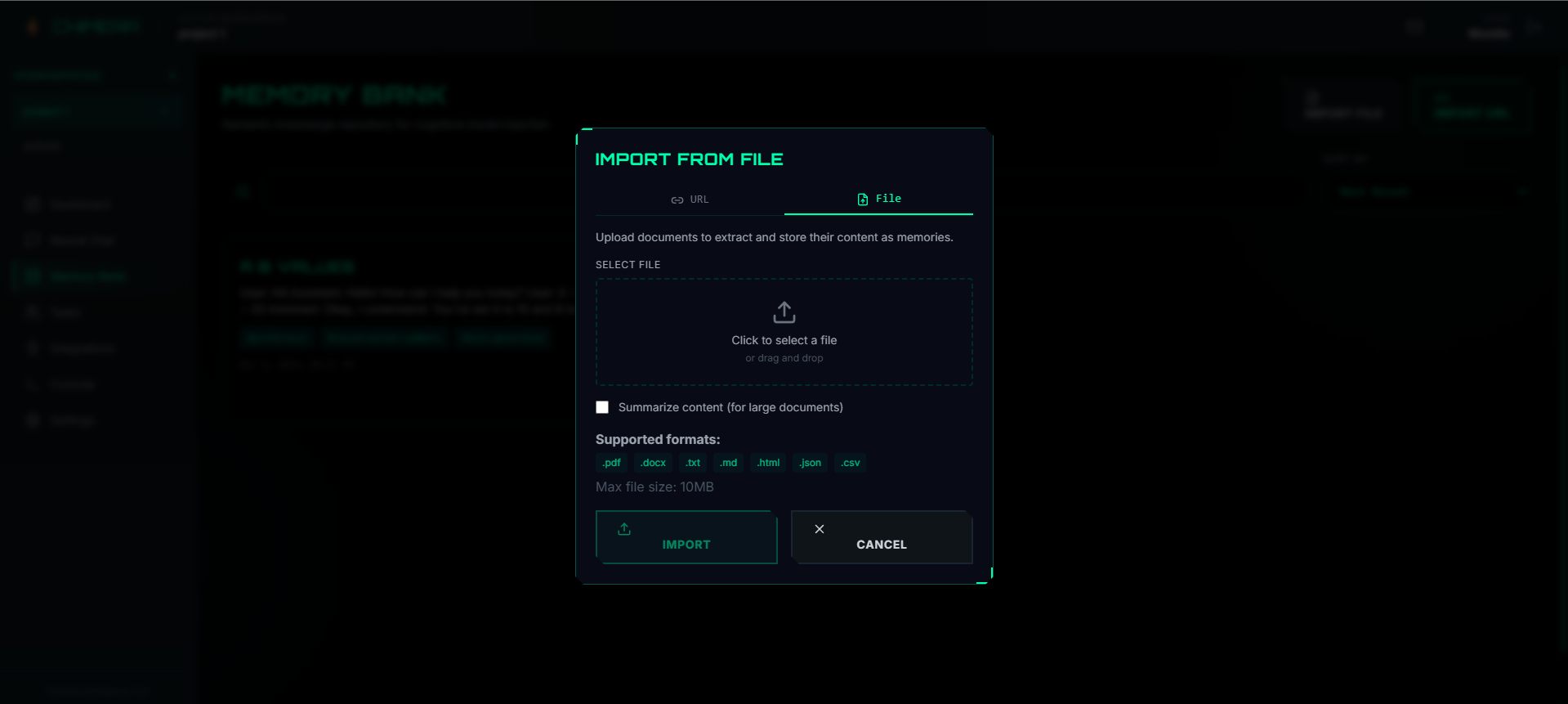Select the File tab
The height and width of the screenshot is (704, 1568).
(x=878, y=200)
